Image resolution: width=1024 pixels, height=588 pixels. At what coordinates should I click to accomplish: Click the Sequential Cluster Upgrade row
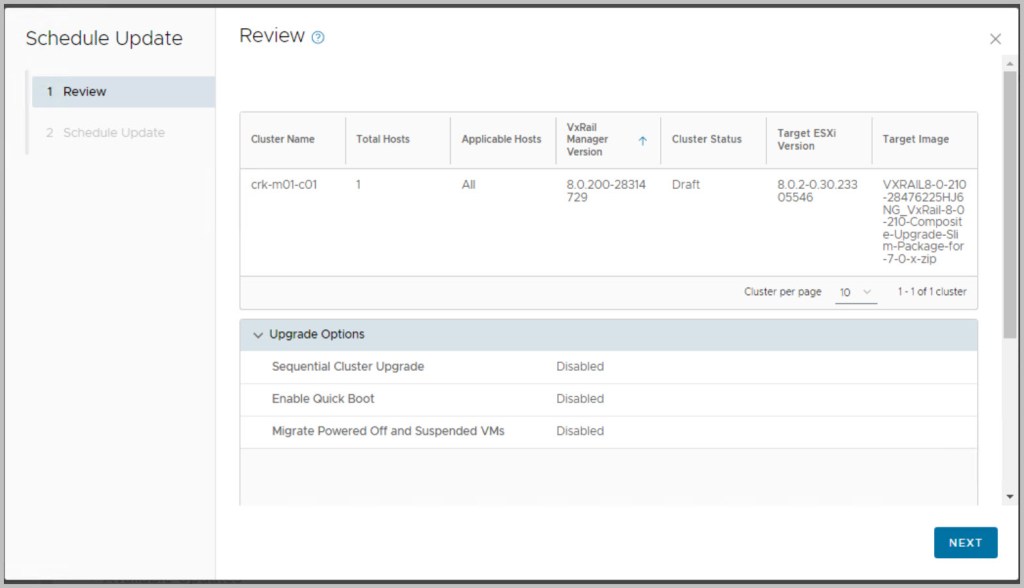348,367
